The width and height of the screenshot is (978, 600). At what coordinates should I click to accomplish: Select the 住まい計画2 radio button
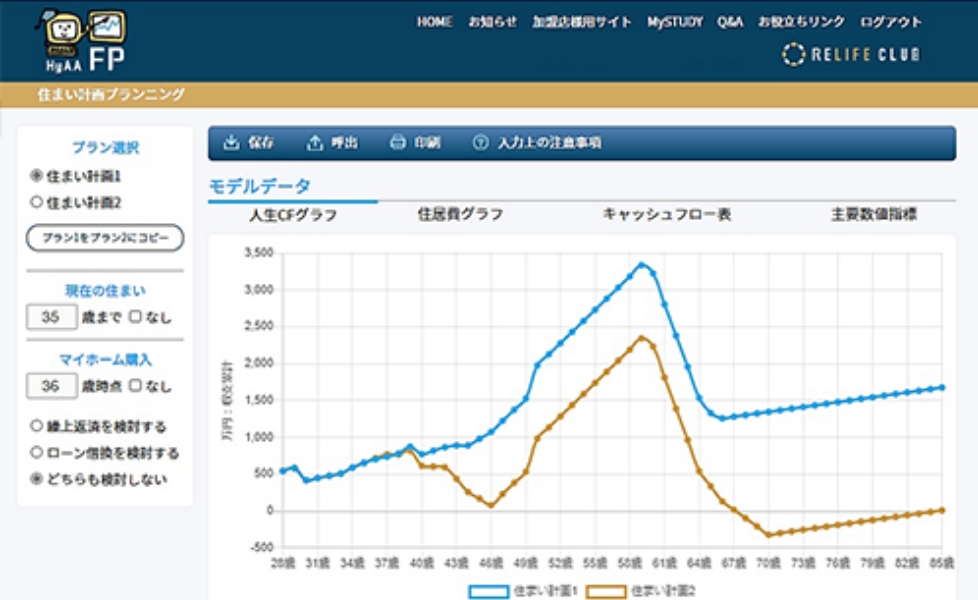pyautogui.click(x=36, y=202)
